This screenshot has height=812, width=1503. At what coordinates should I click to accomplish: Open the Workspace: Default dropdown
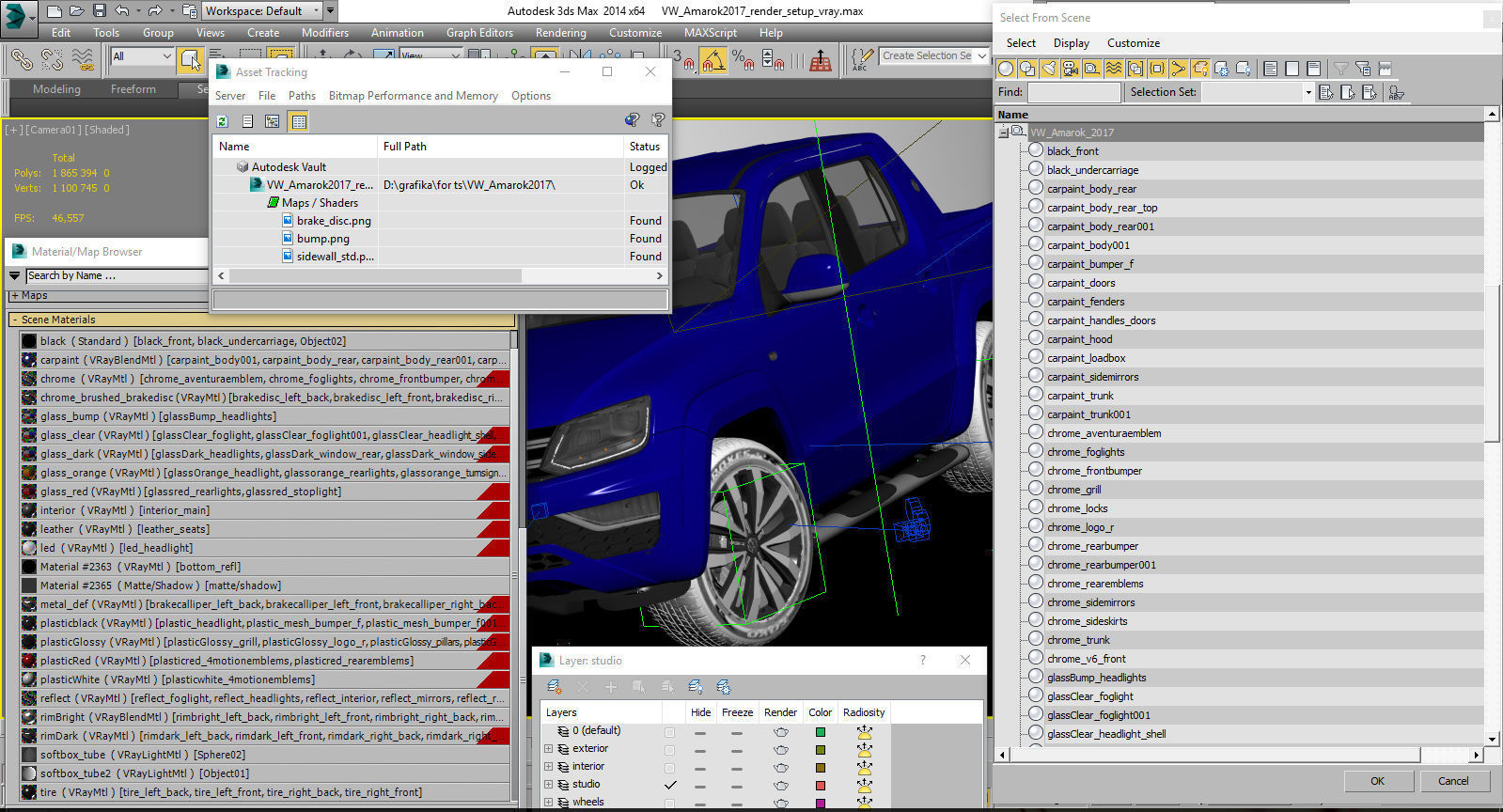263,11
